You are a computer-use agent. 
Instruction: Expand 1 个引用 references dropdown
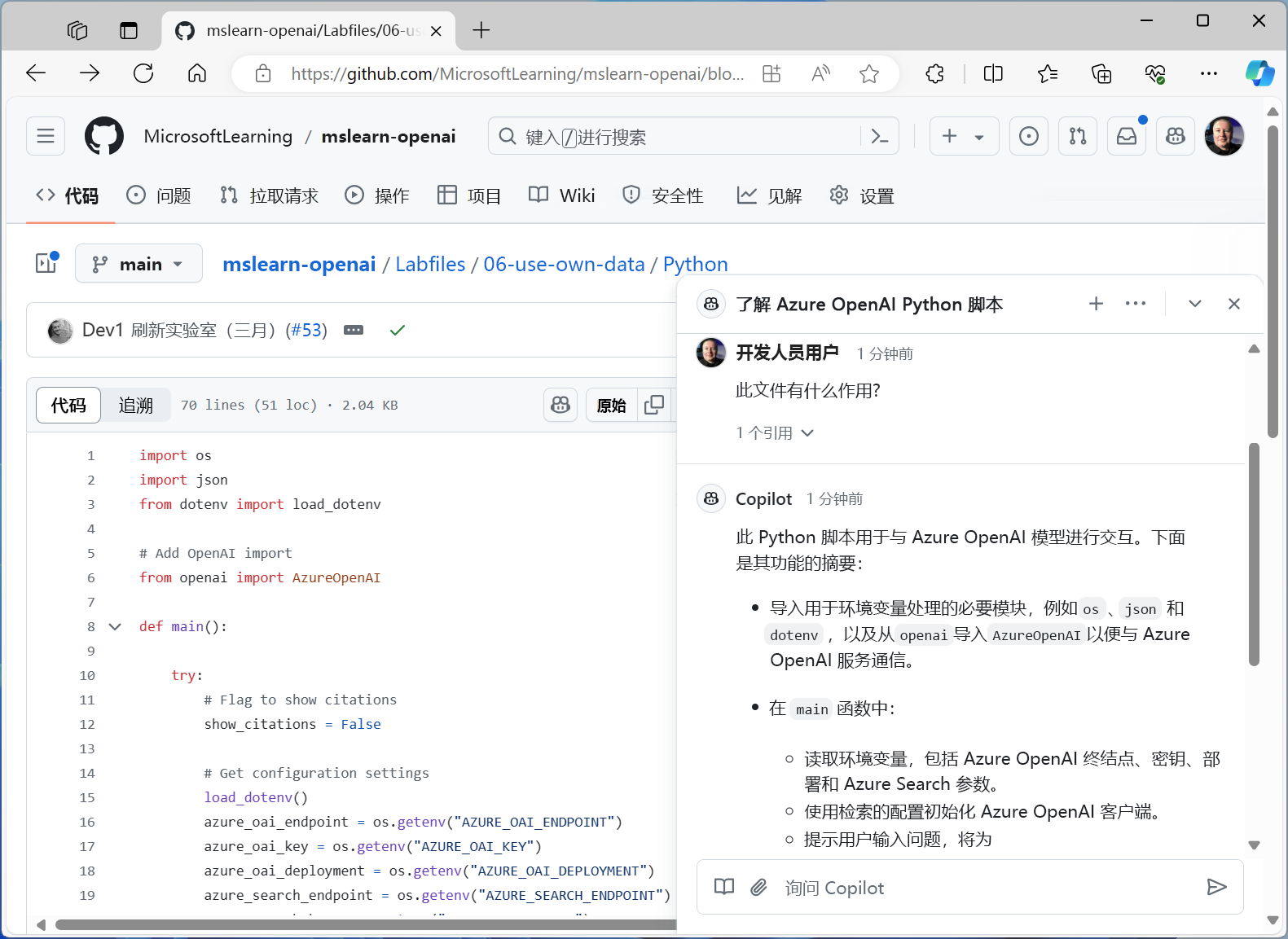tap(775, 432)
